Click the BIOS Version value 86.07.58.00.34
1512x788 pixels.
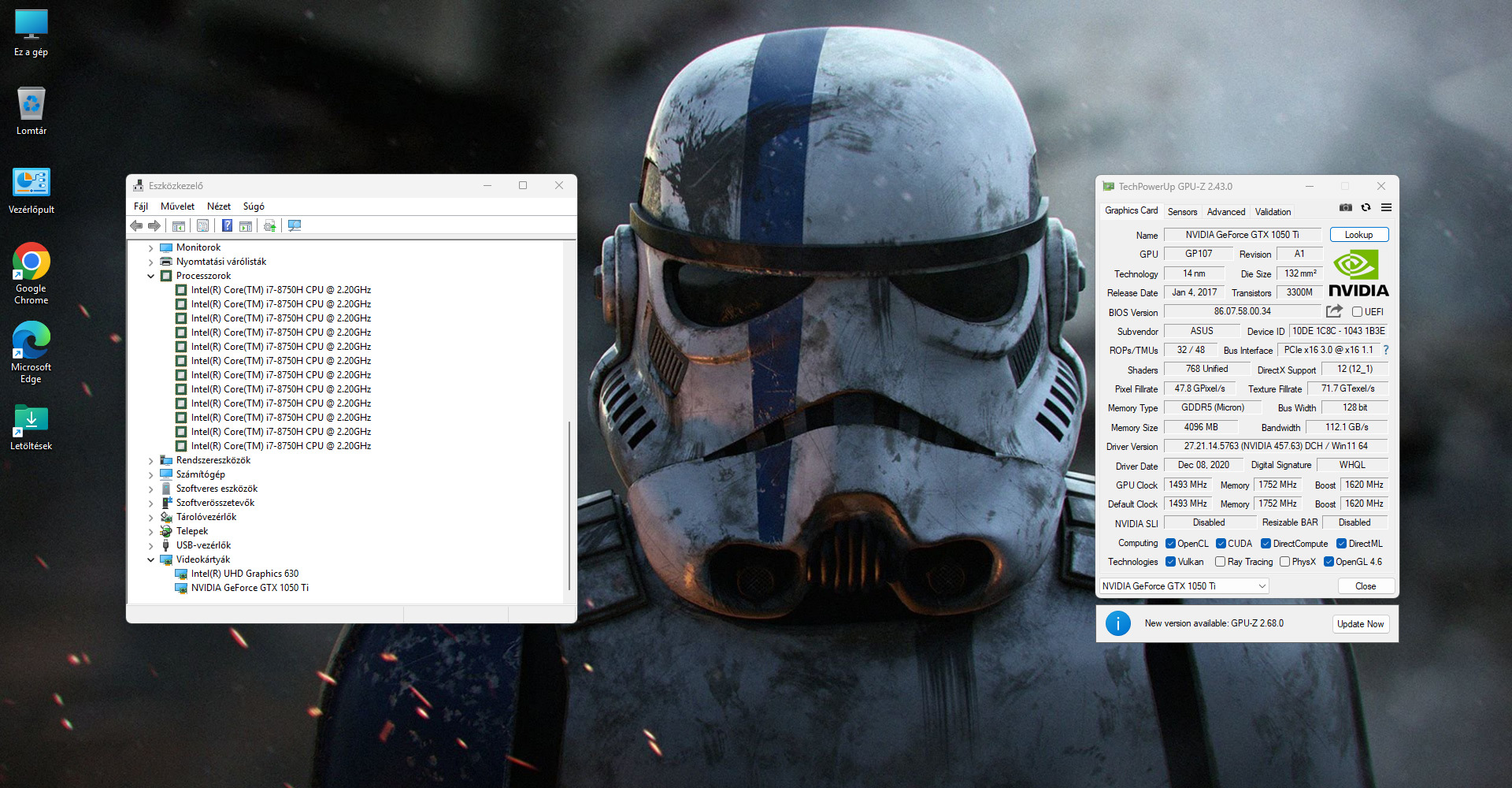tap(1243, 311)
